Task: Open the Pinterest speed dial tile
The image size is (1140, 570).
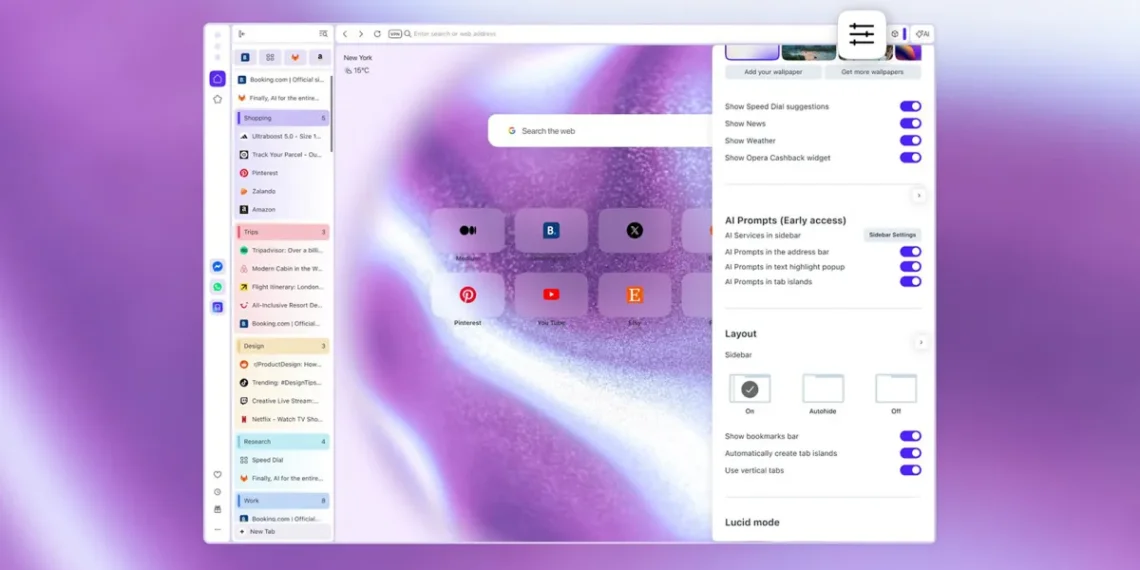Action: click(x=467, y=294)
